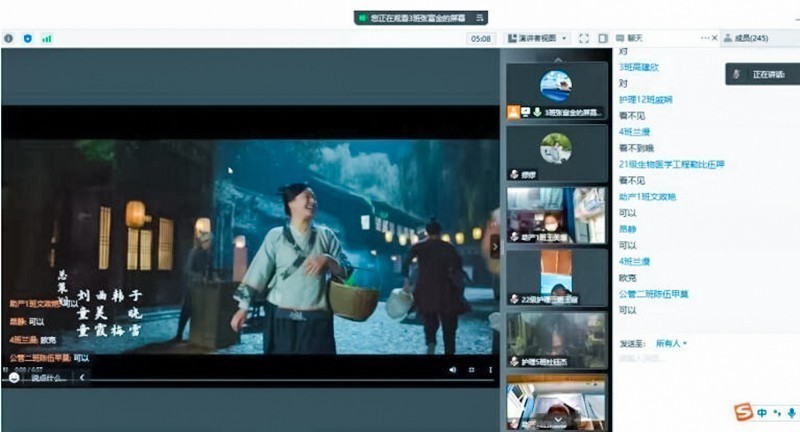This screenshot has width=800, height=432.
Task: Toggle the video player fullscreen icon
Action: click(471, 370)
